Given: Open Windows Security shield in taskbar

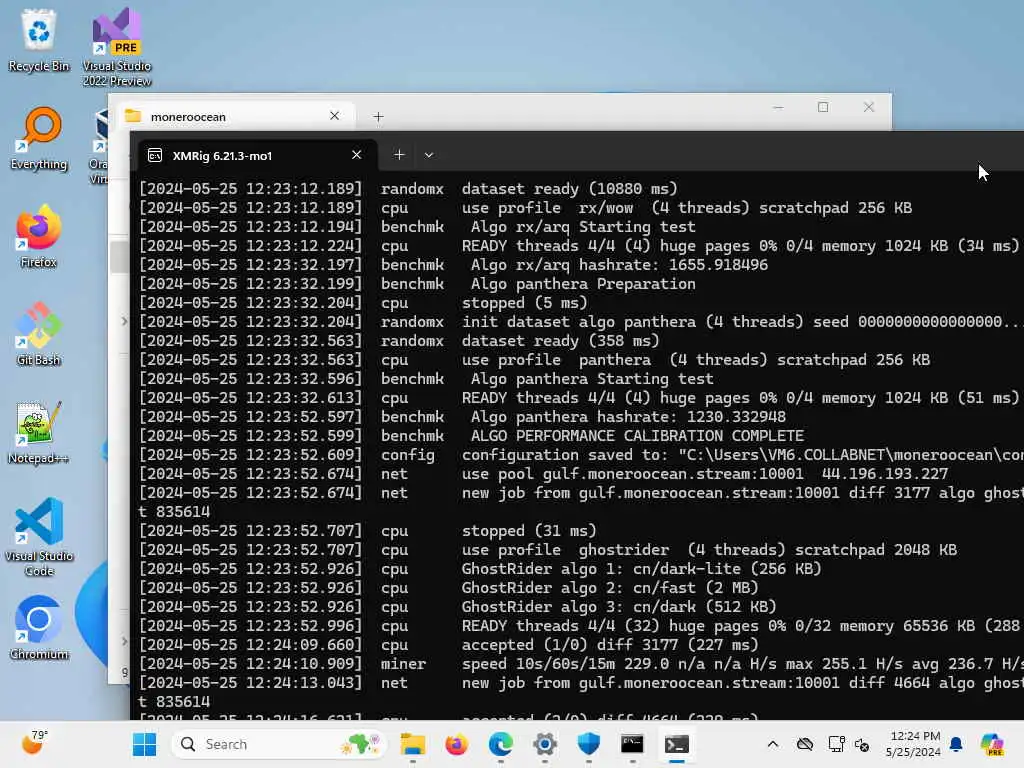Looking at the screenshot, I should (588, 744).
